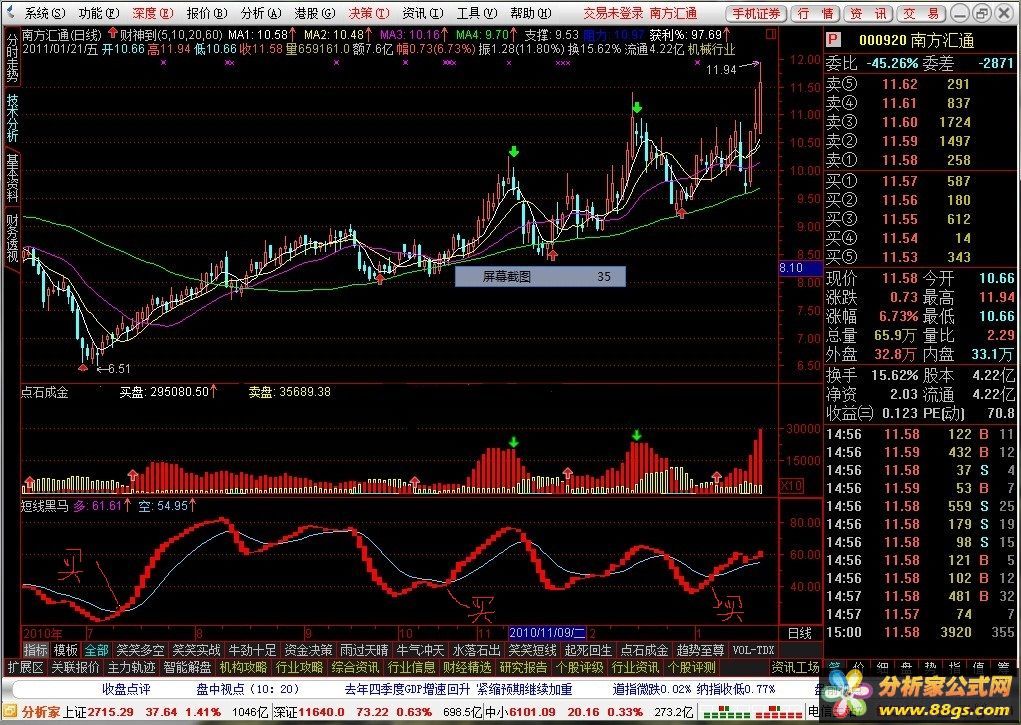Viewport: 1021px width, 725px height.
Task: Click the 手机证券 button
Action: (x=755, y=13)
